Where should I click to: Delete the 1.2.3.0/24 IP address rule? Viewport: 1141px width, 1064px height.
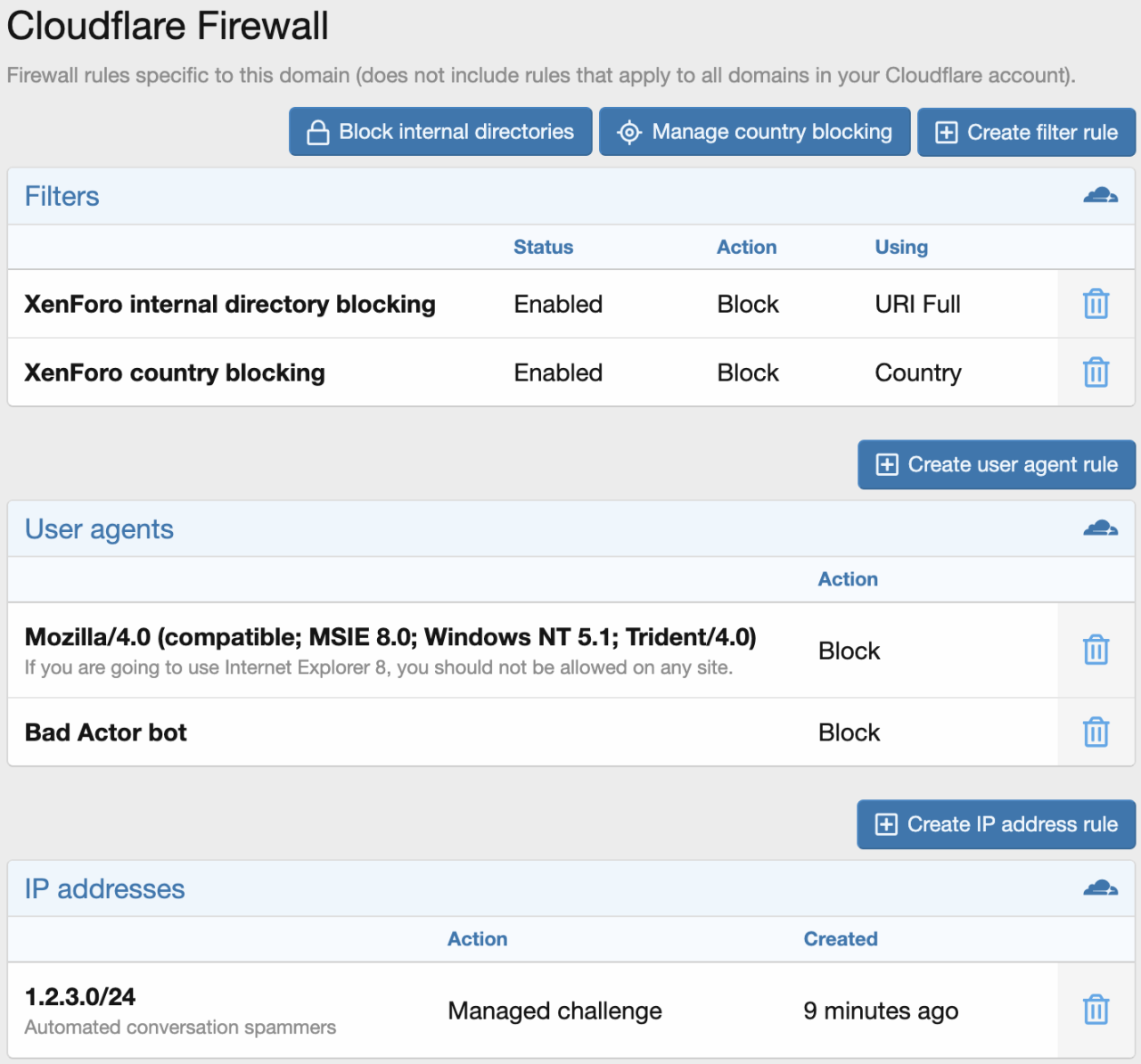tap(1096, 1010)
